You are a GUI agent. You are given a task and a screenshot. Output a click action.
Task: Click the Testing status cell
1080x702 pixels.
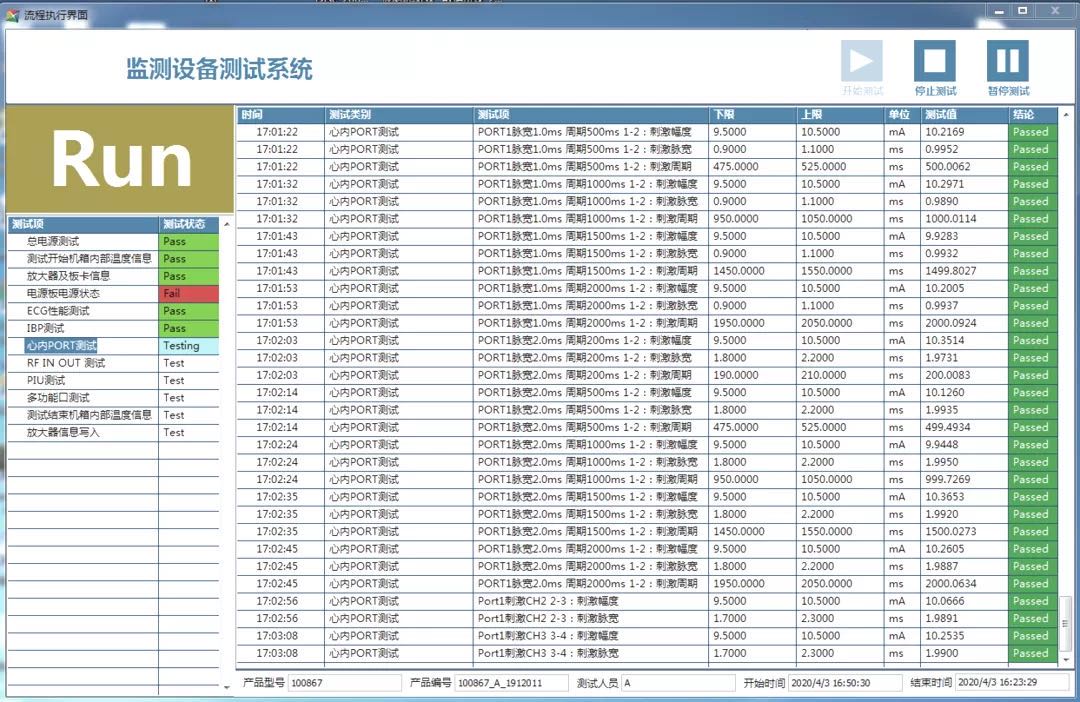tap(189, 345)
